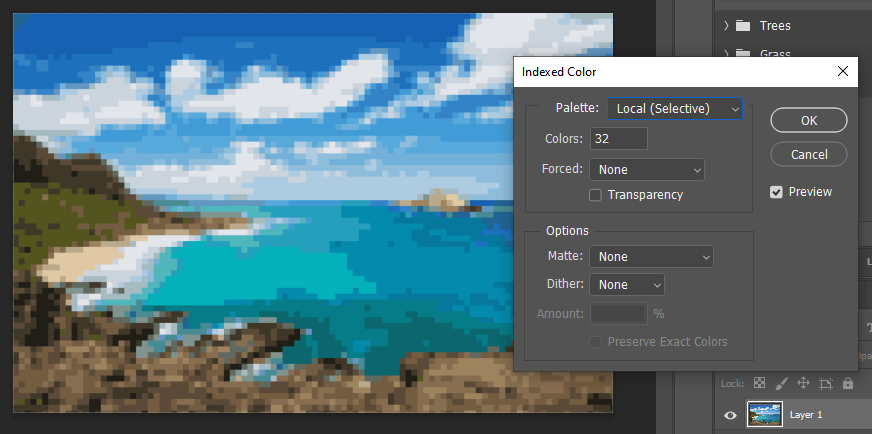This screenshot has height=434, width=872.
Task: Click the lock all padlock icon
Action: click(x=848, y=383)
